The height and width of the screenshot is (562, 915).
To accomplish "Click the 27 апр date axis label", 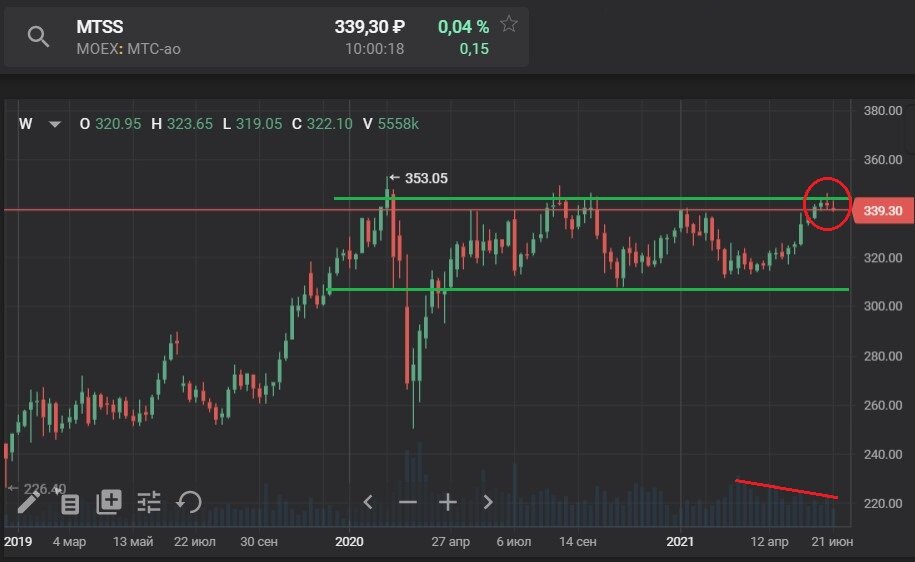I will (450, 542).
